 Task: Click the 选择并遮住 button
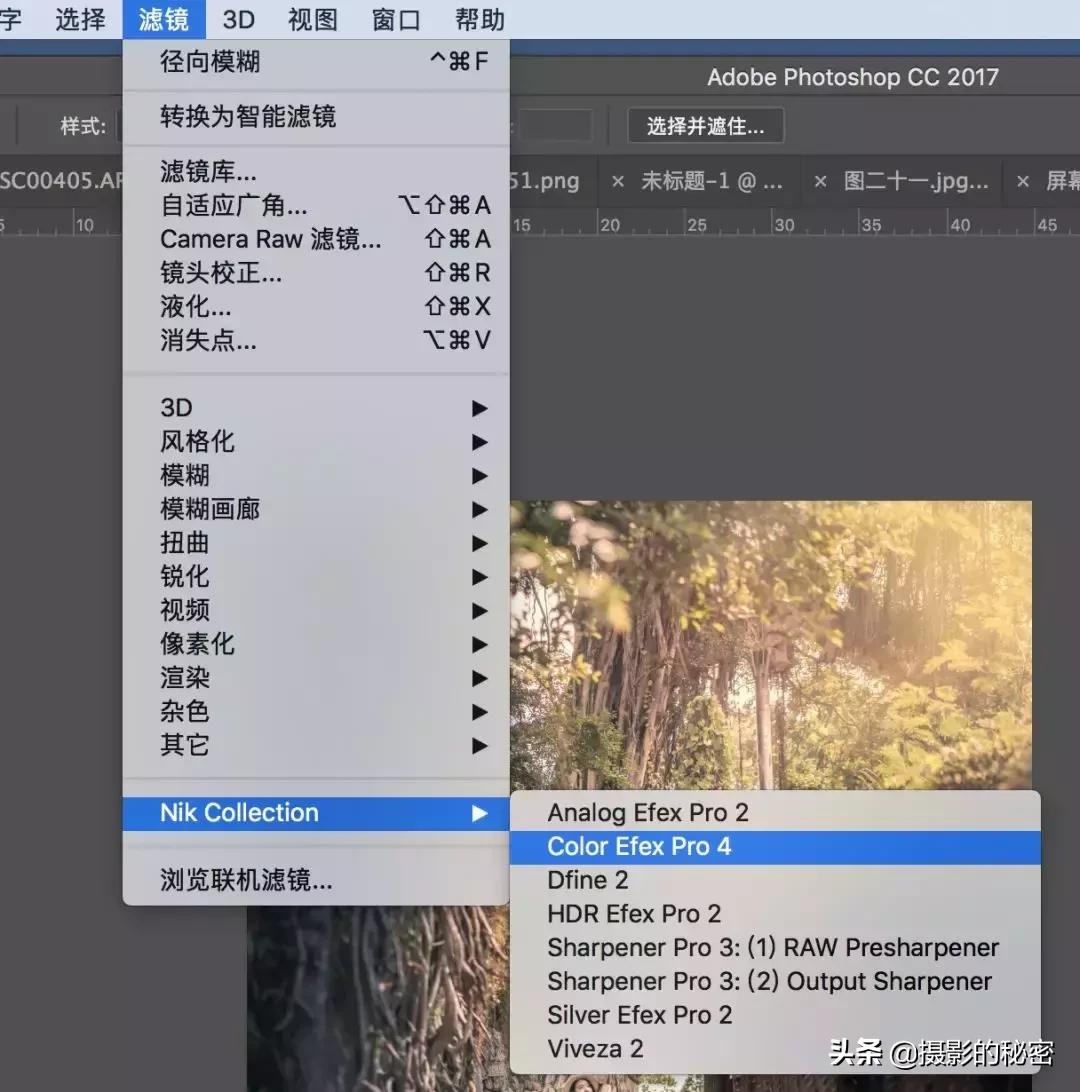pyautogui.click(x=705, y=125)
